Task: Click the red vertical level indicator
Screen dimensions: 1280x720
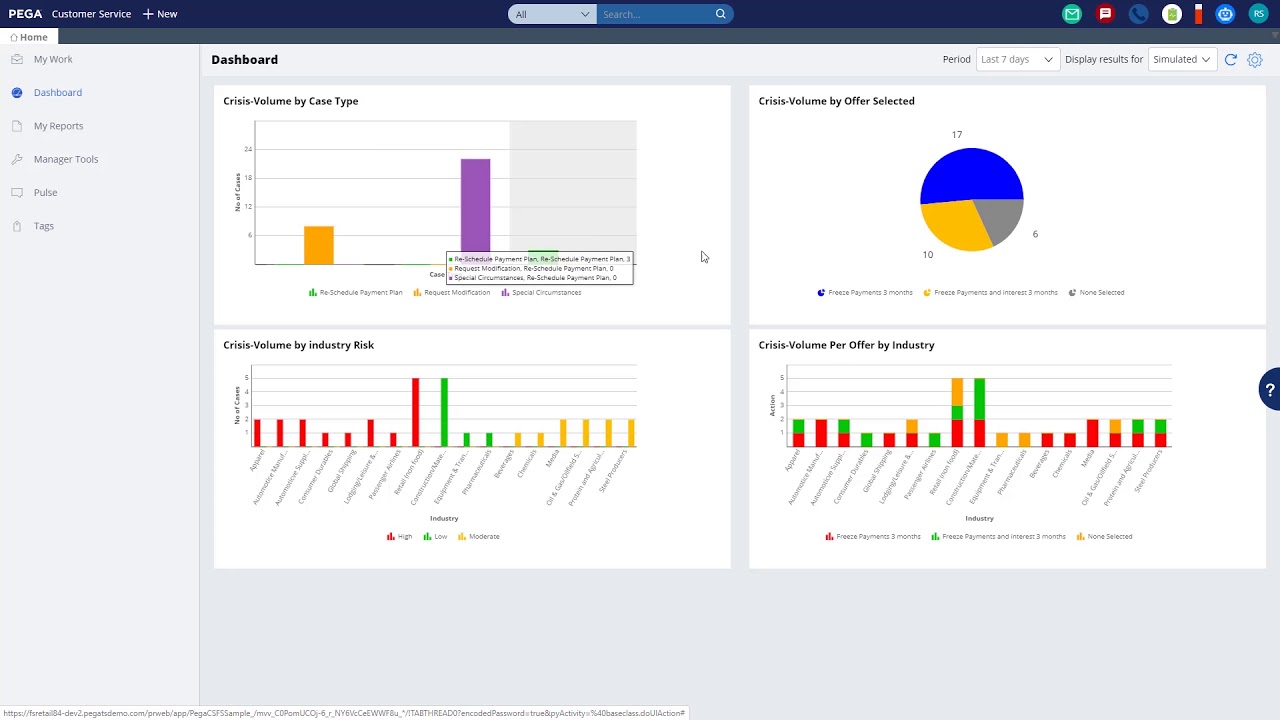Action: pos(1198,14)
